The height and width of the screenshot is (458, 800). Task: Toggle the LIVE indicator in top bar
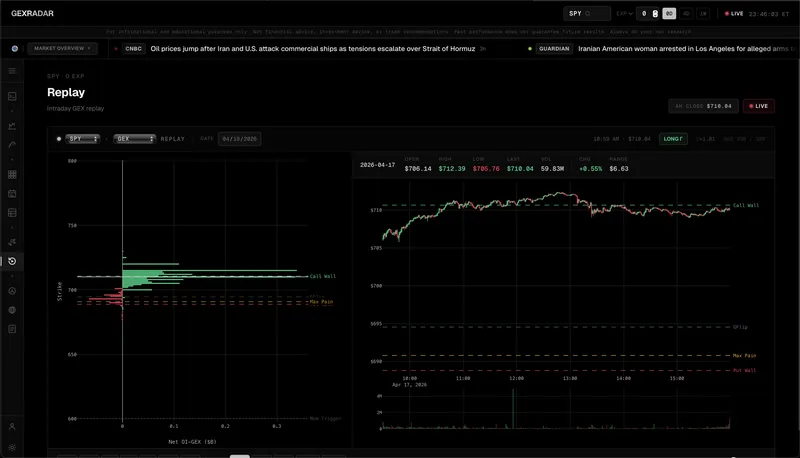click(x=734, y=14)
